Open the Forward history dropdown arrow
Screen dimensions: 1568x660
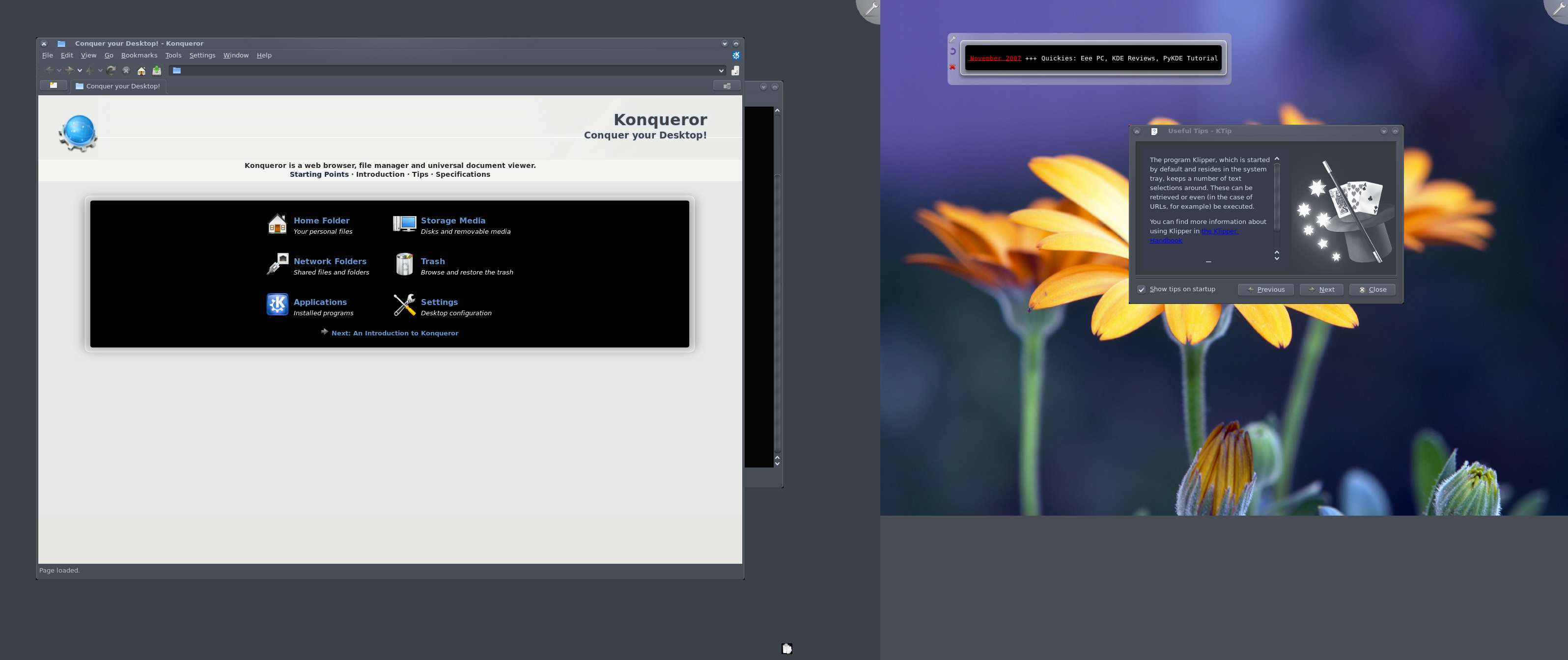[80, 71]
